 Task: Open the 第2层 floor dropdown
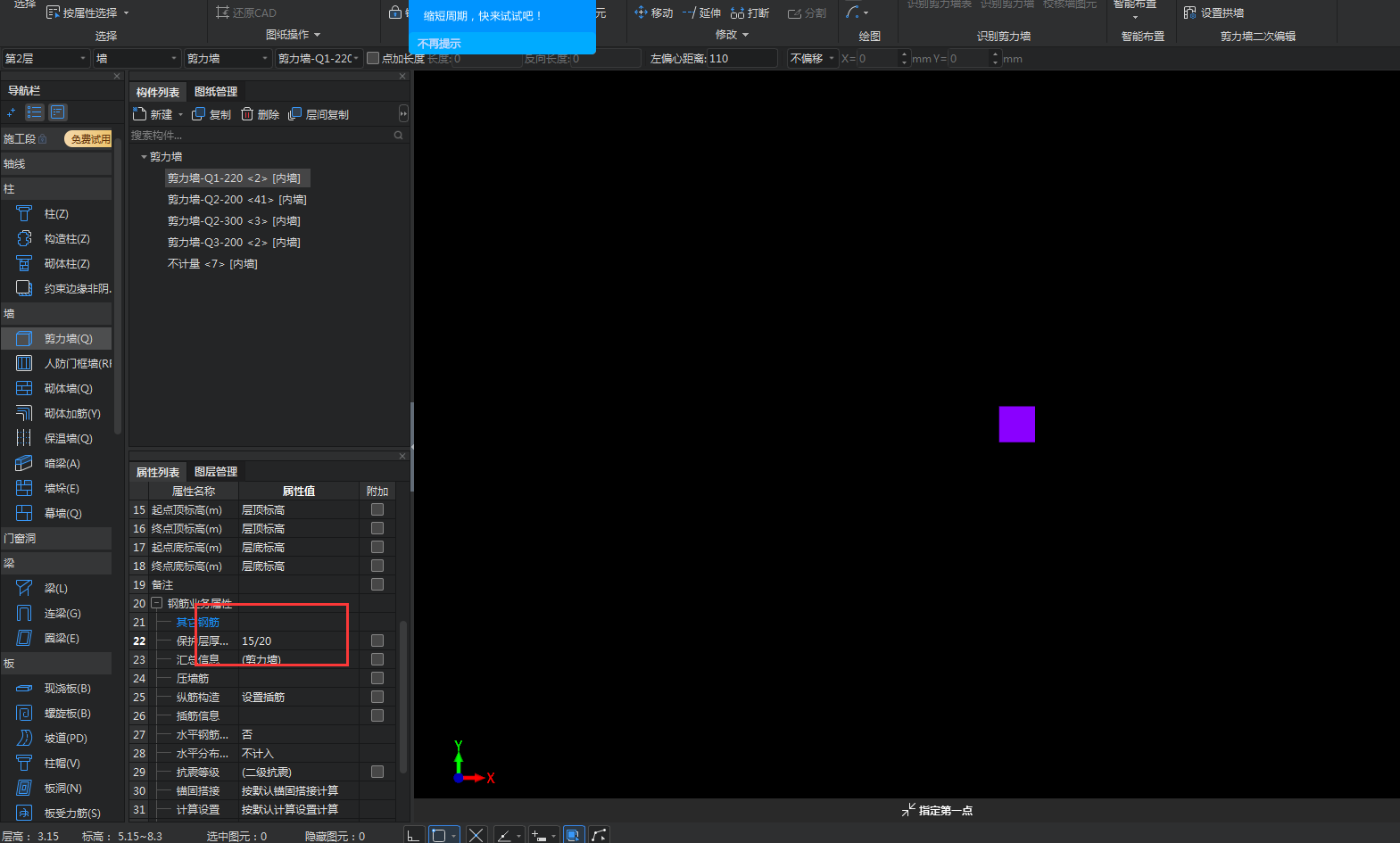coord(46,58)
